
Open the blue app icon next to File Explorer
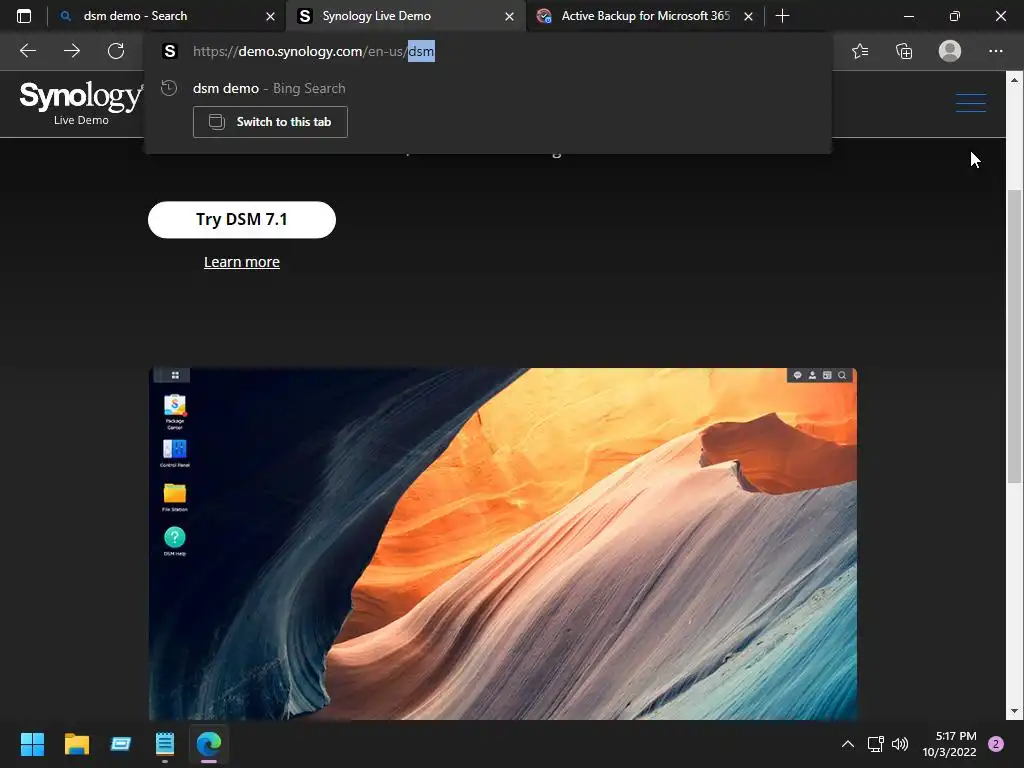tap(121, 744)
